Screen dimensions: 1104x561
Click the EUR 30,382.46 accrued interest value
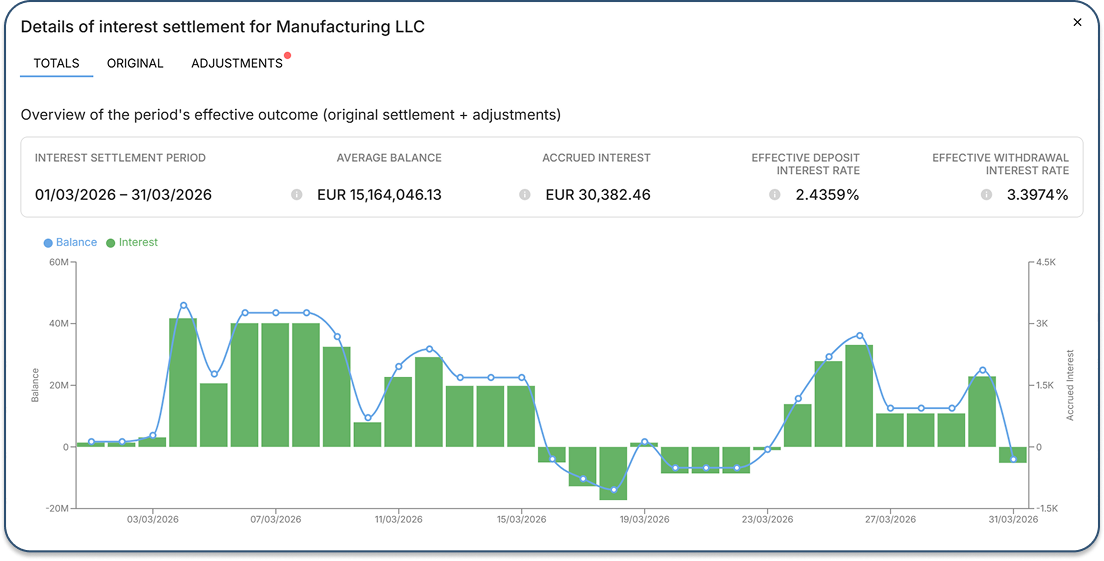coord(598,195)
